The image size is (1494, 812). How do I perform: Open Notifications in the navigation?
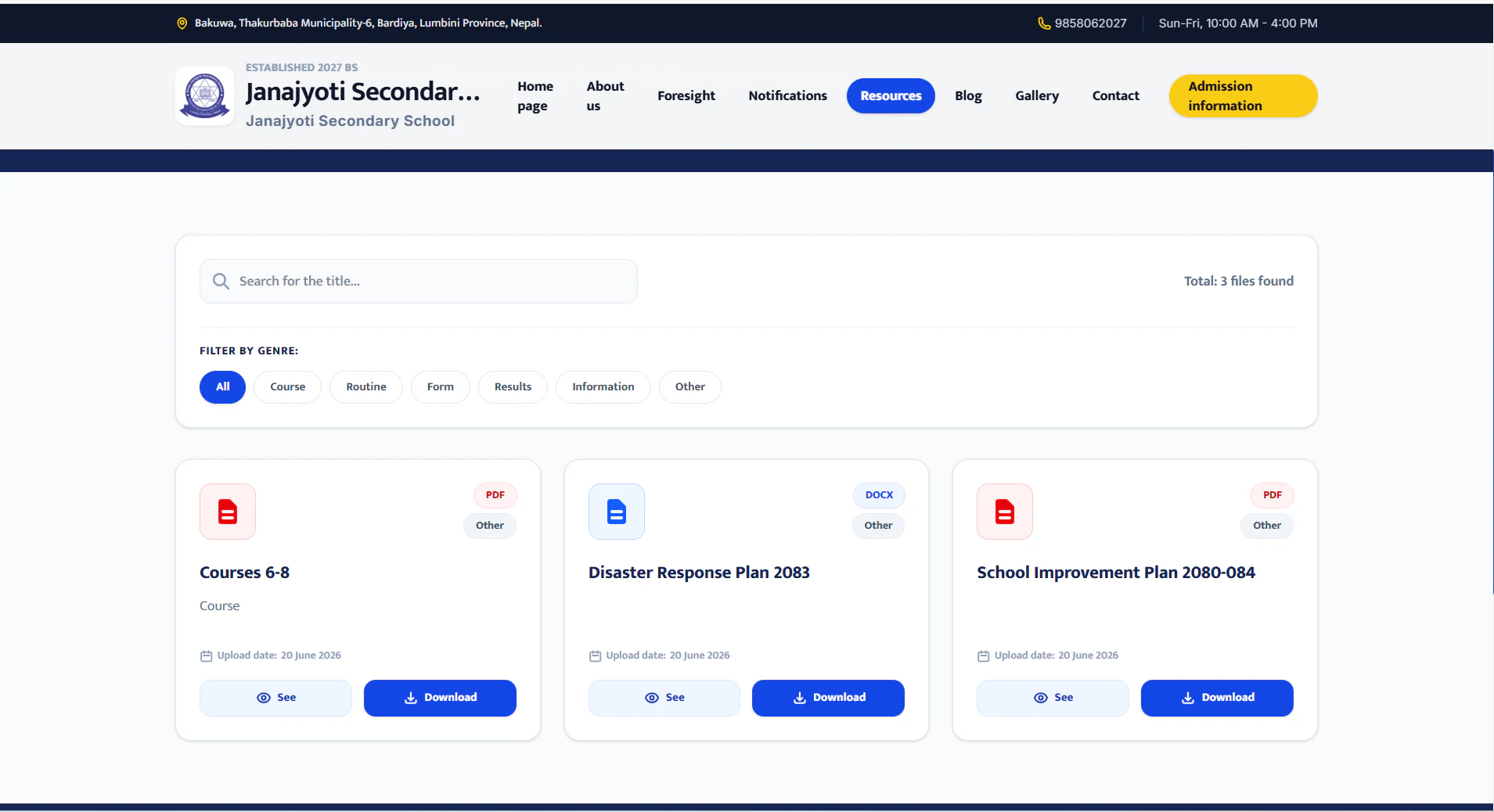pos(787,95)
